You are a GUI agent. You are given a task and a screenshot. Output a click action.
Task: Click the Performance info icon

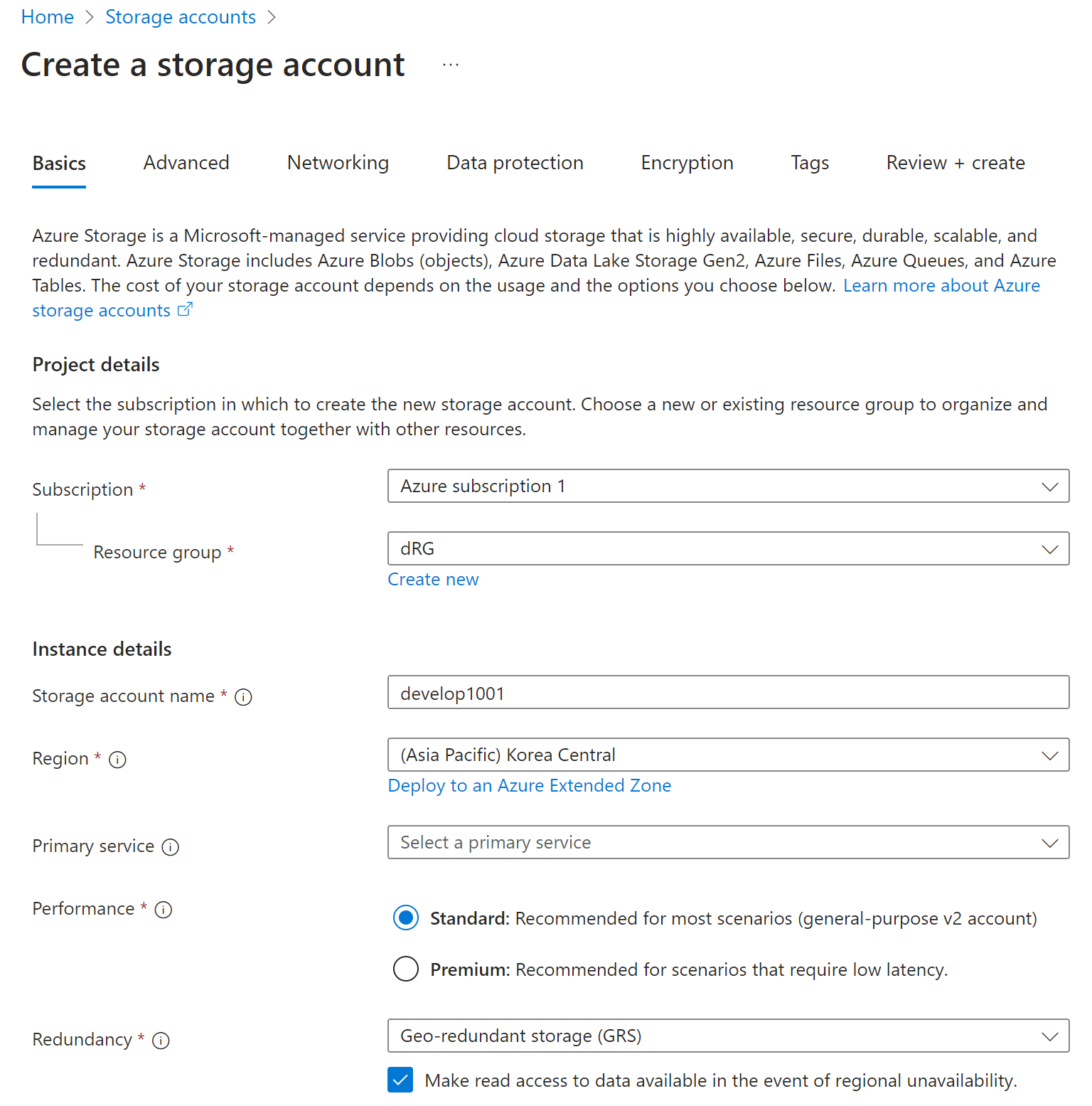[x=164, y=910]
